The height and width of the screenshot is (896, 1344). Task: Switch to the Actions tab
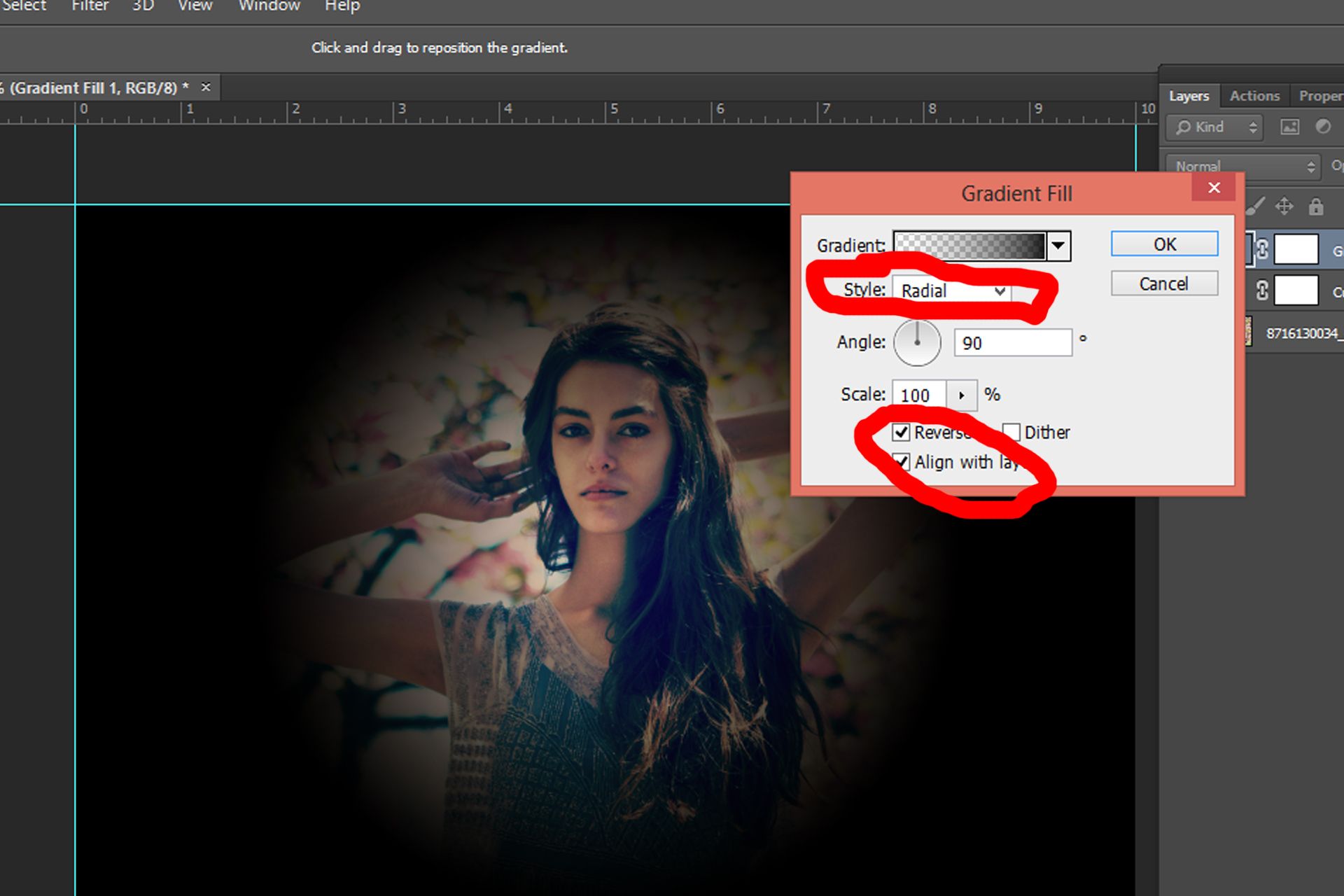click(1254, 96)
